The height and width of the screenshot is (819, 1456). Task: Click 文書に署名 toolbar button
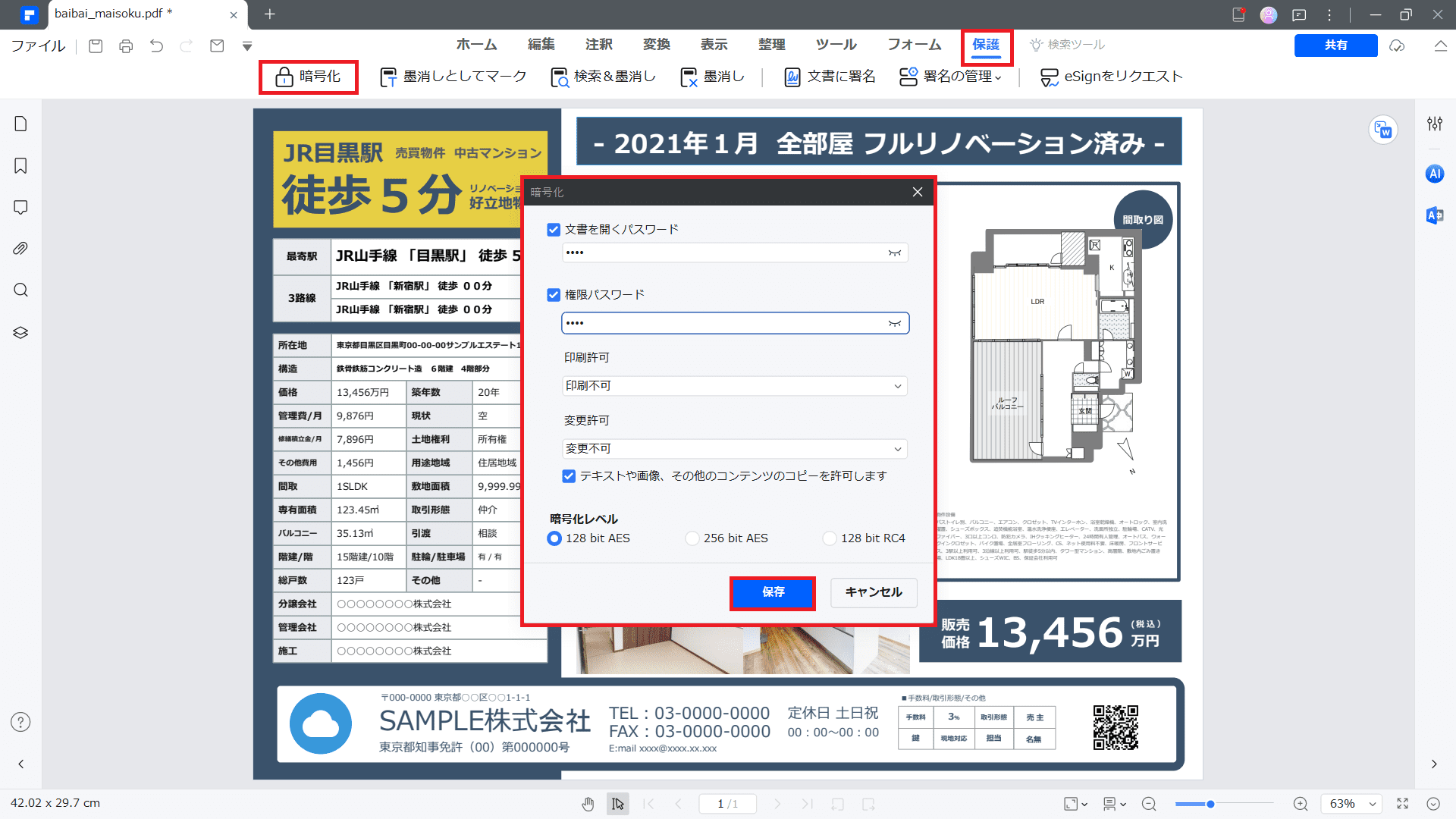830,77
